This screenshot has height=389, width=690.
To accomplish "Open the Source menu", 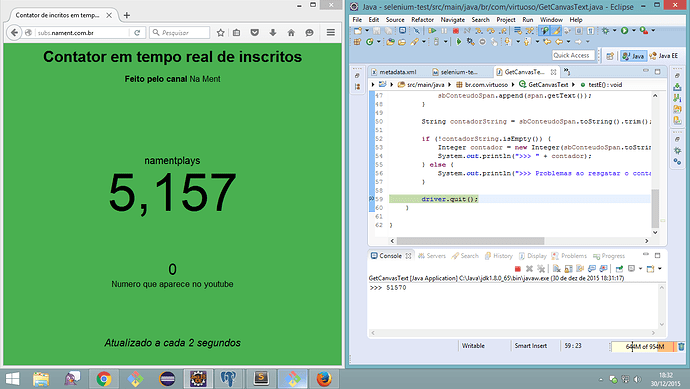I will 395,20.
